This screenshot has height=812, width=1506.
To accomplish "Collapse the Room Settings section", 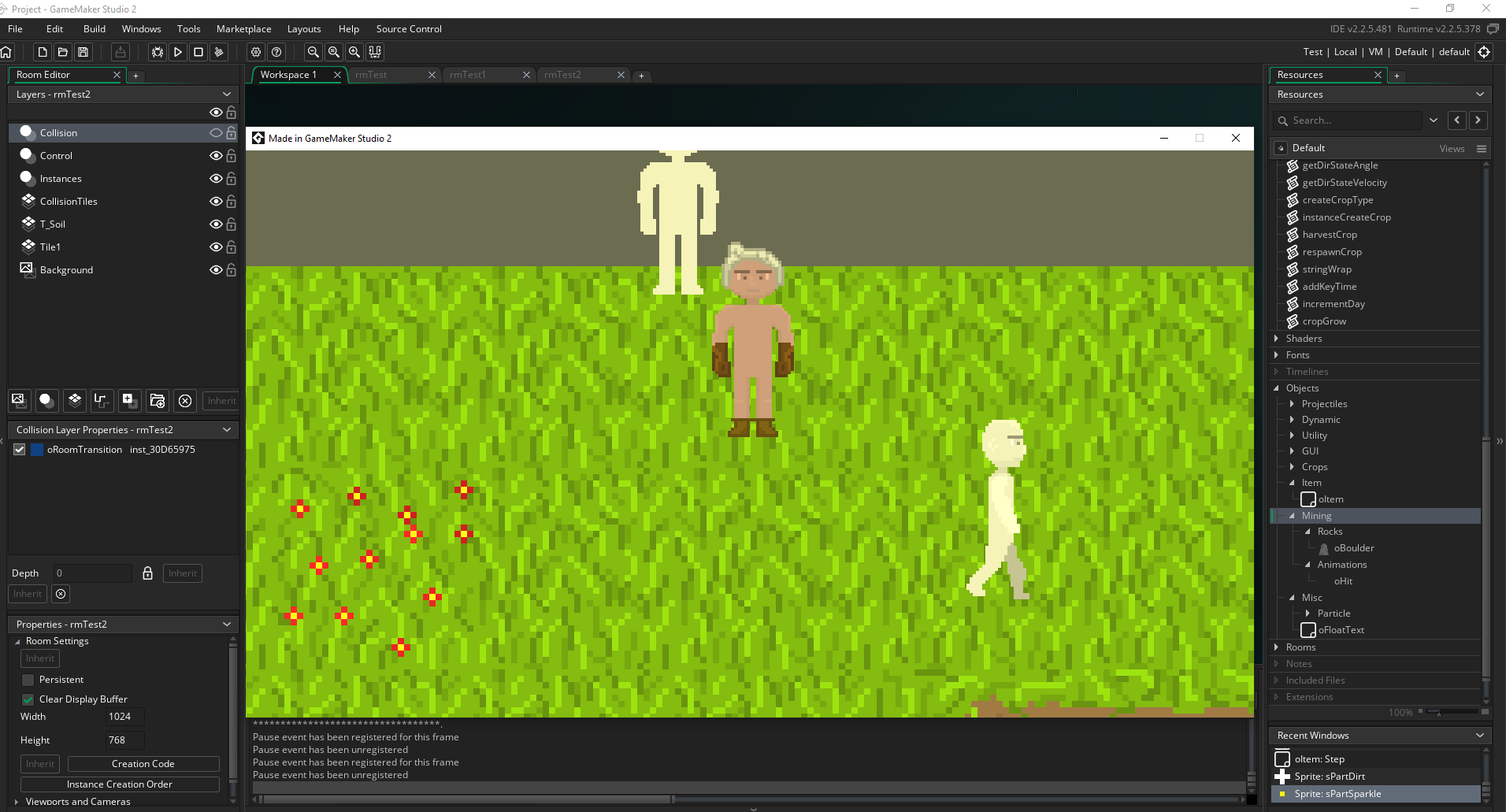I will click(16, 641).
